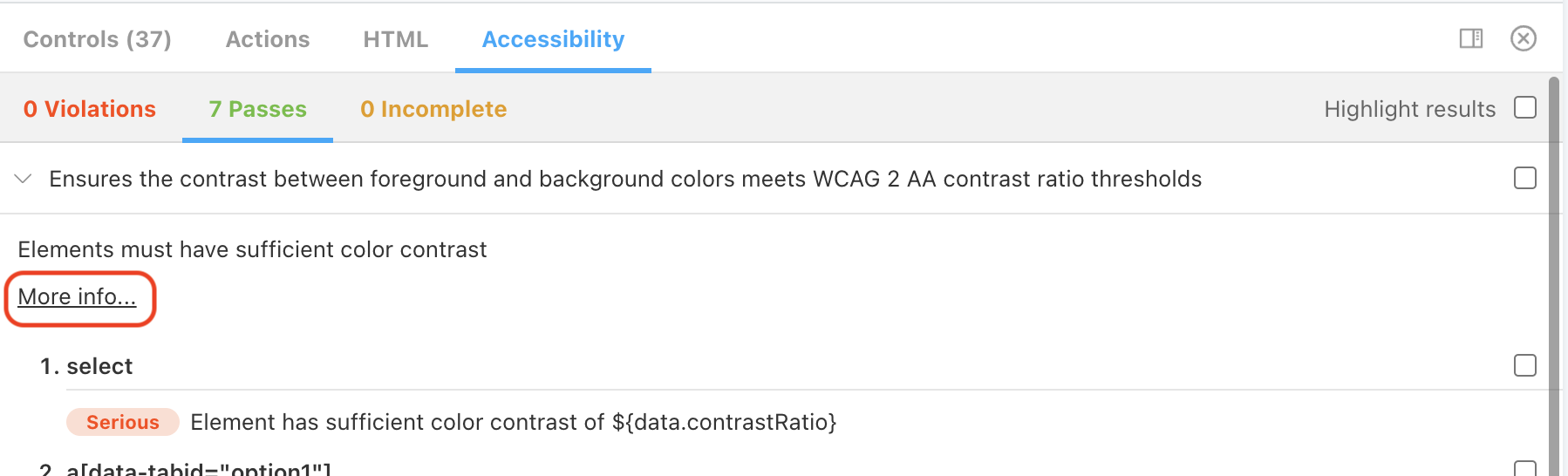The width and height of the screenshot is (1568, 476).
Task: Tick the color contrast rule checkbox
Action: click(x=1525, y=178)
